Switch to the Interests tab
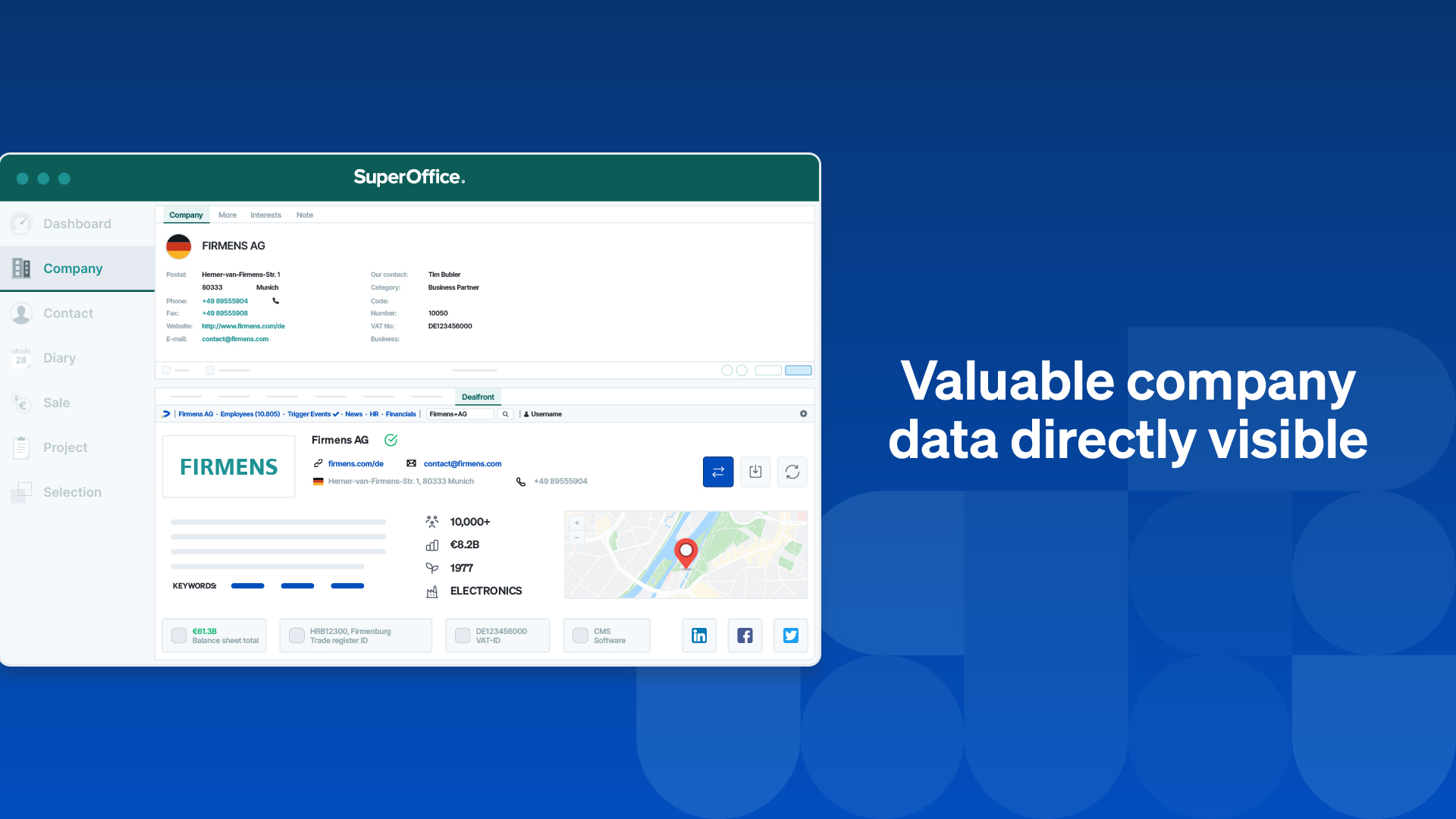 (x=264, y=214)
